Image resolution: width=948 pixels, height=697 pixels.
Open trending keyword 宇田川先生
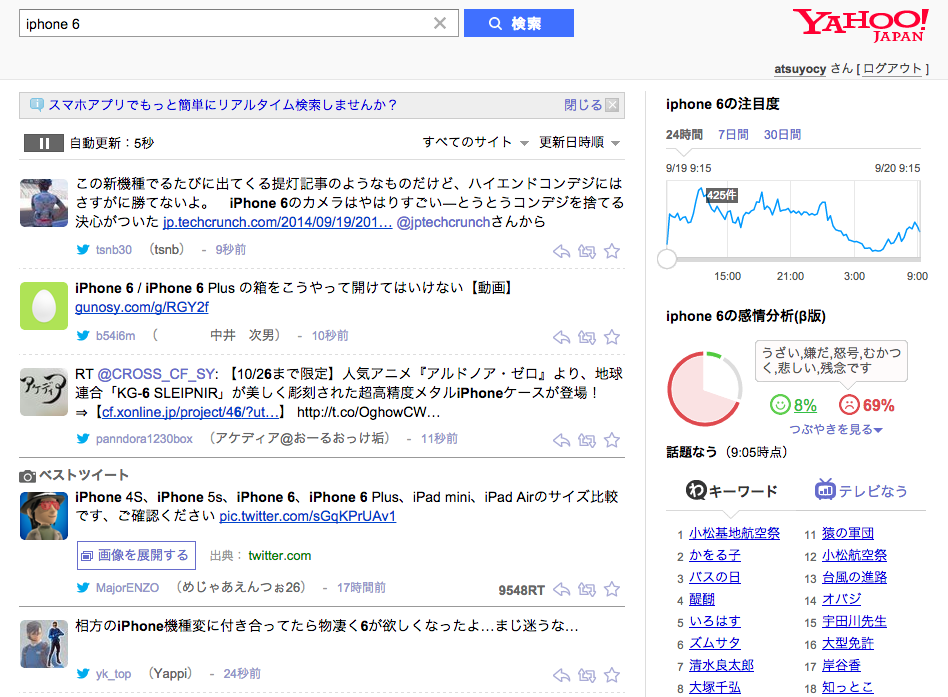[x=854, y=621]
